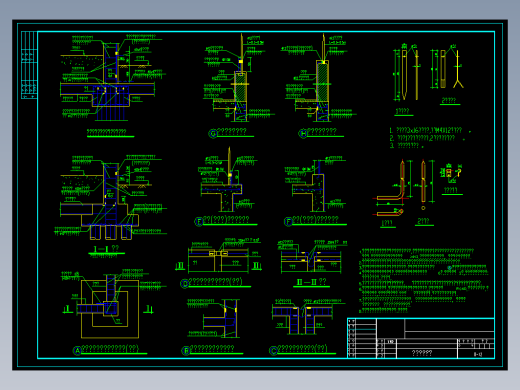Screen dimensions: 520x390
Task: Click section cut mark II right of detail D
Action: tap(257, 266)
